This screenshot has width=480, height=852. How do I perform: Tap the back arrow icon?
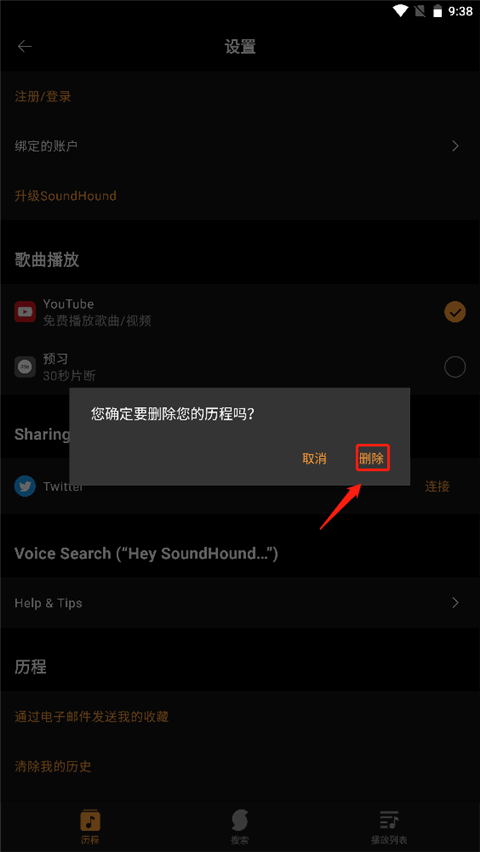click(x=25, y=46)
